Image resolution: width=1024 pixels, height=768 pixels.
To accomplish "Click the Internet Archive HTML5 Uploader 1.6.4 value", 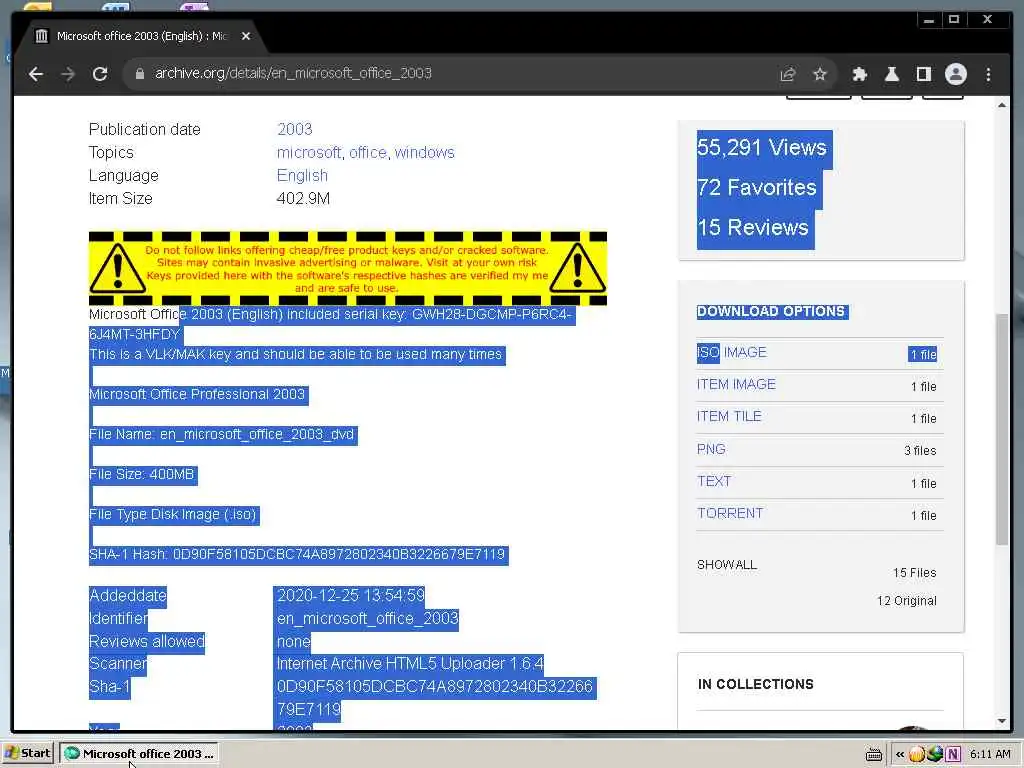I will point(410,664).
